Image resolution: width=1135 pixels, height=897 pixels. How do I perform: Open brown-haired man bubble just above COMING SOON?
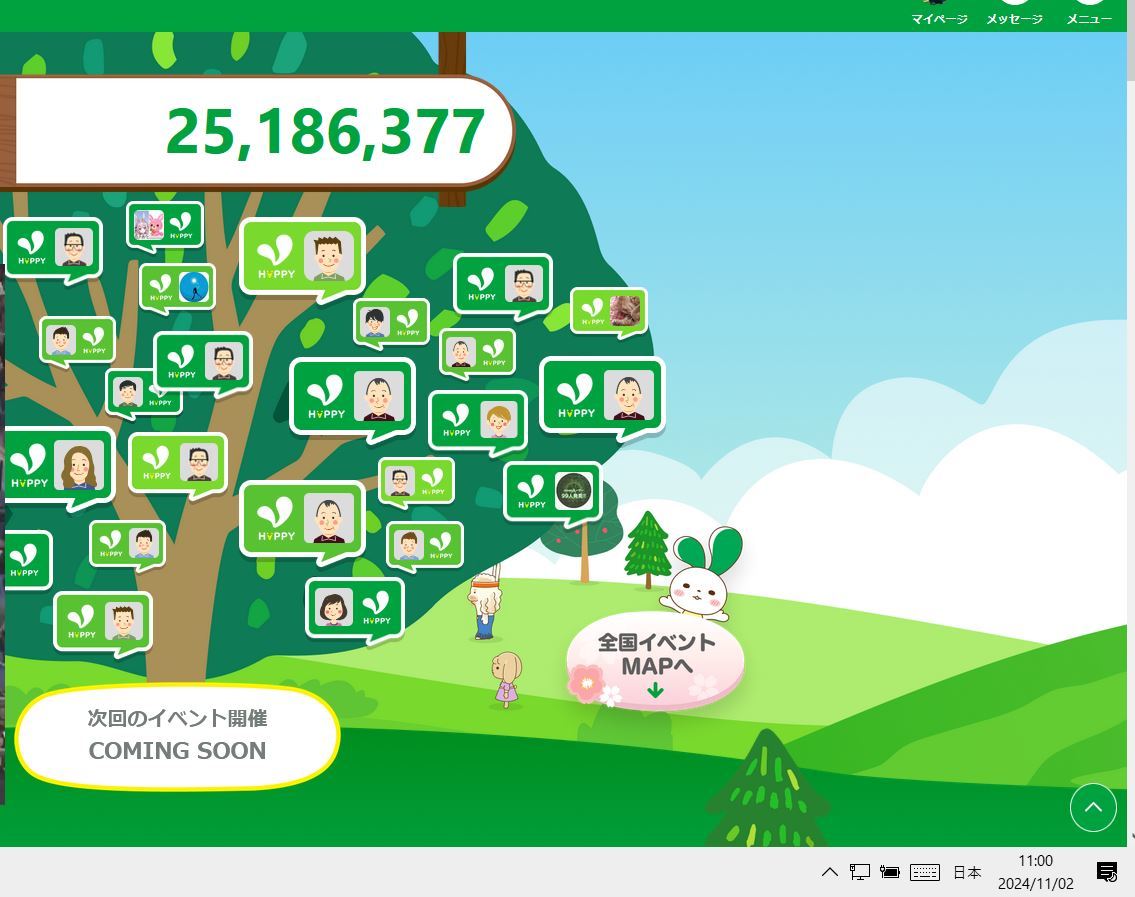(x=103, y=623)
